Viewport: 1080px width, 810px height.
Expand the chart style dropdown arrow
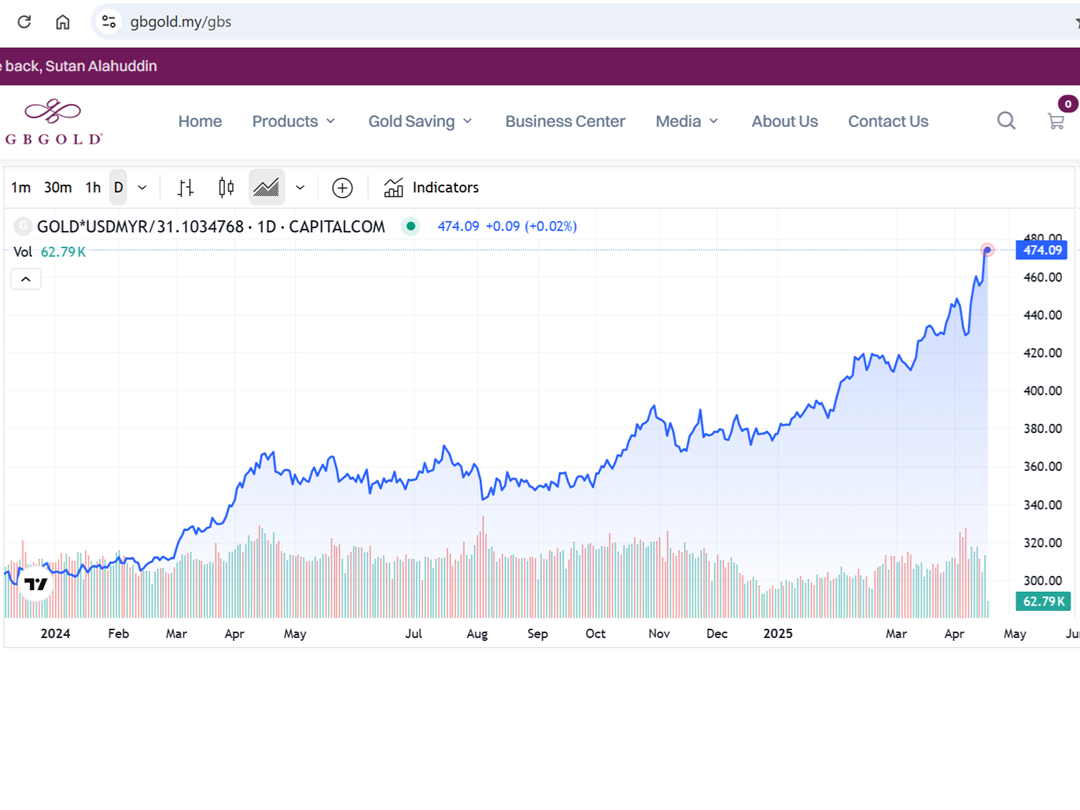pos(300,188)
